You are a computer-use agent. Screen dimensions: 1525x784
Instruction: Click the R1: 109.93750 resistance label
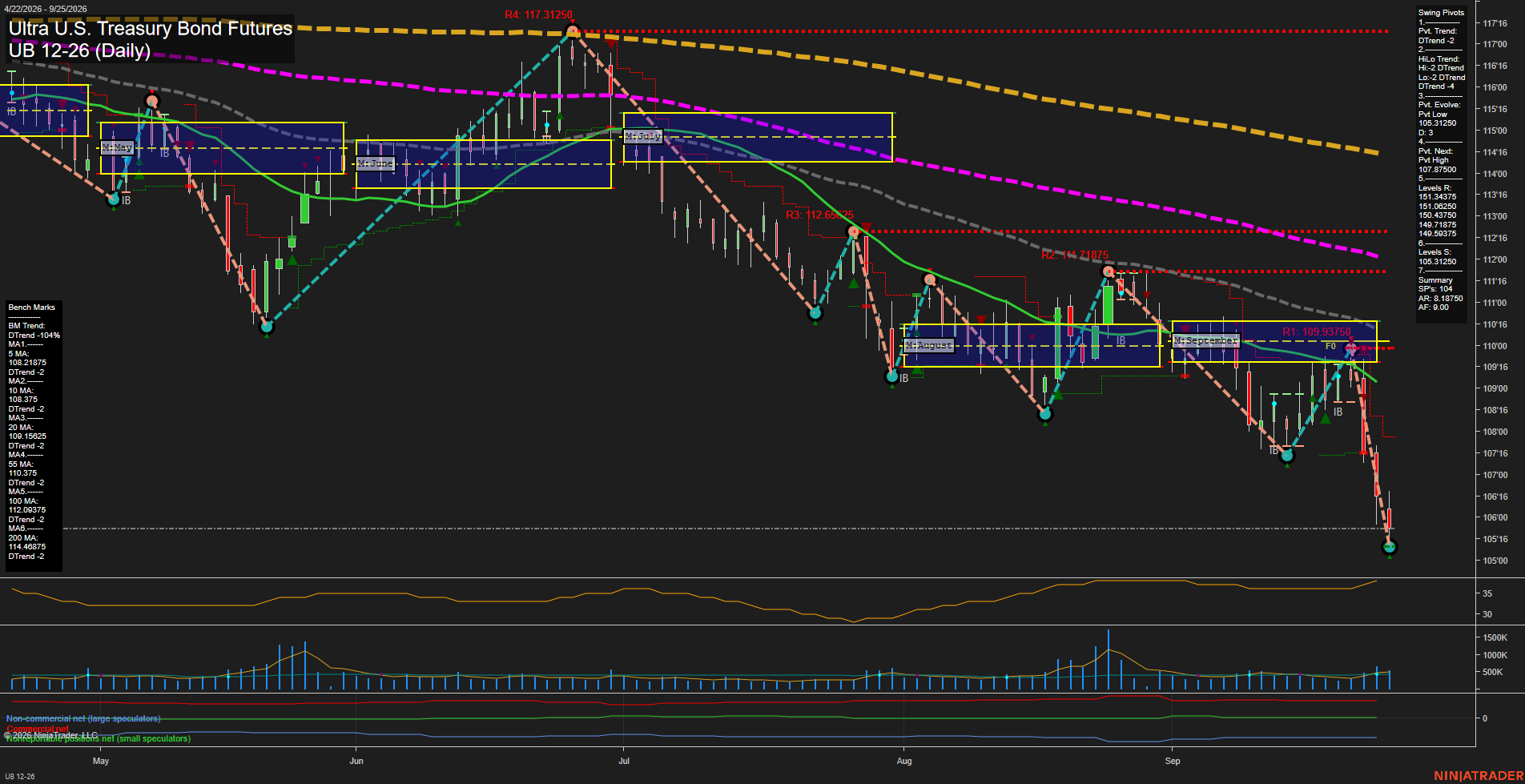tap(1316, 332)
